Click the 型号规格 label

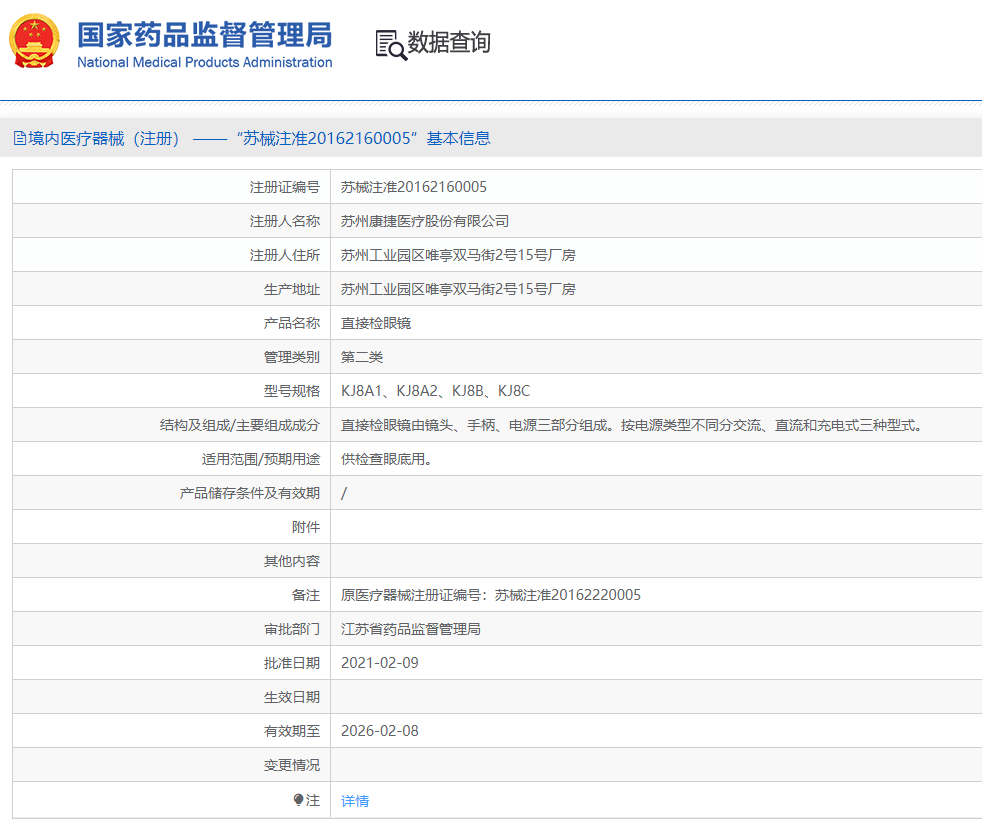(292, 391)
